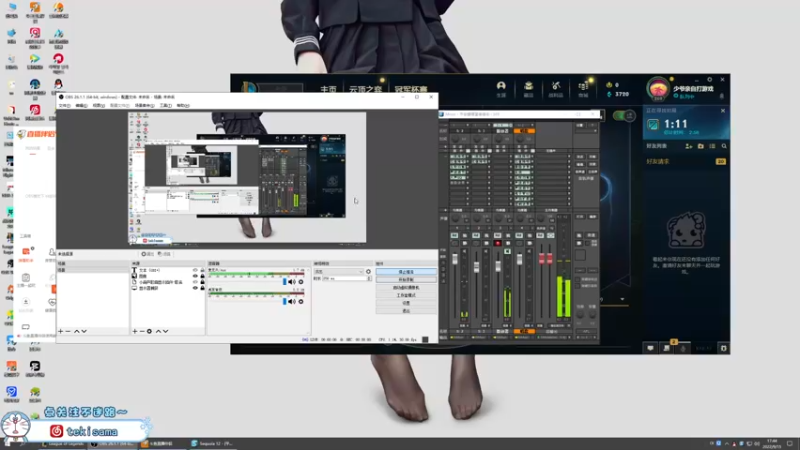Screen dimensions: 800x450
Task: Open the 文件 menu in OBS
Action: [64, 106]
